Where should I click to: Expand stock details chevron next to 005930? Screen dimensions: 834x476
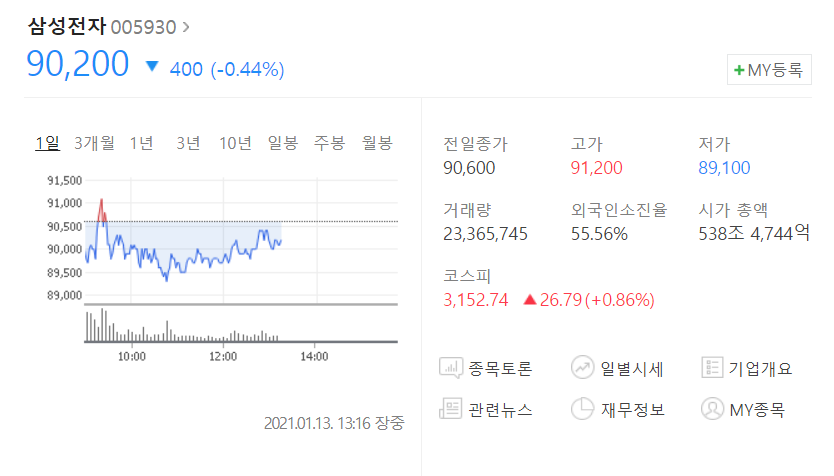point(186,27)
